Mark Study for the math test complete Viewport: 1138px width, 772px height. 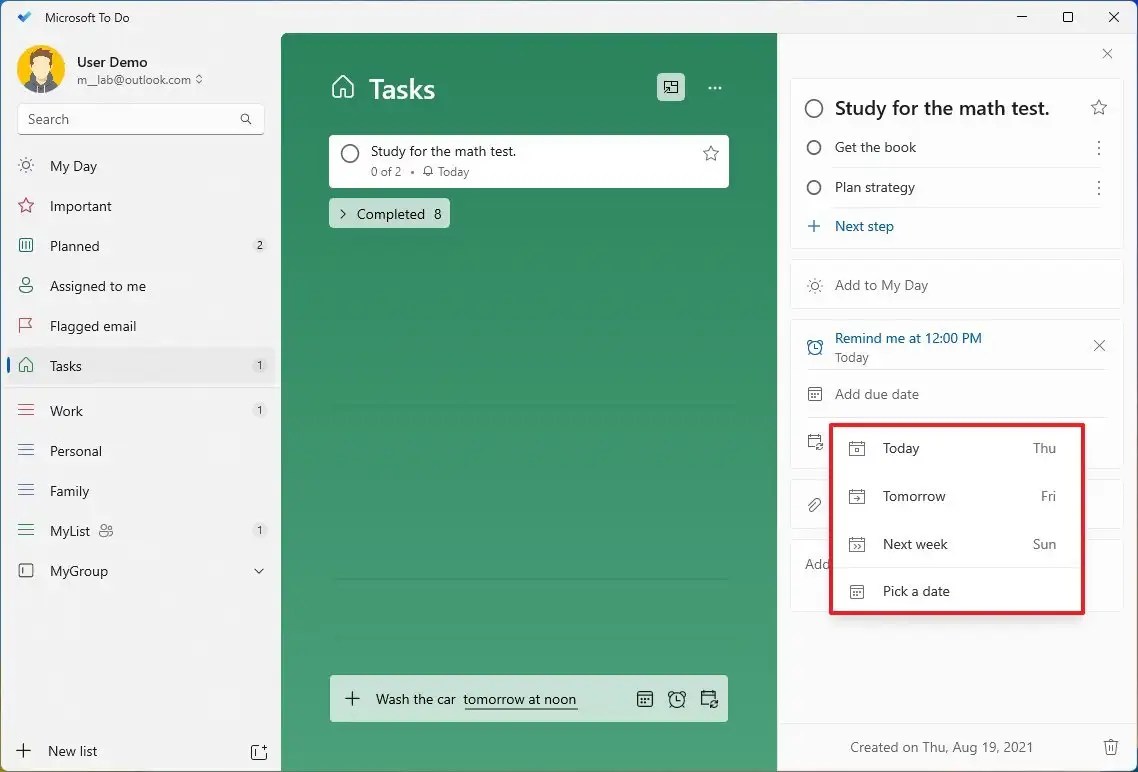click(350, 153)
